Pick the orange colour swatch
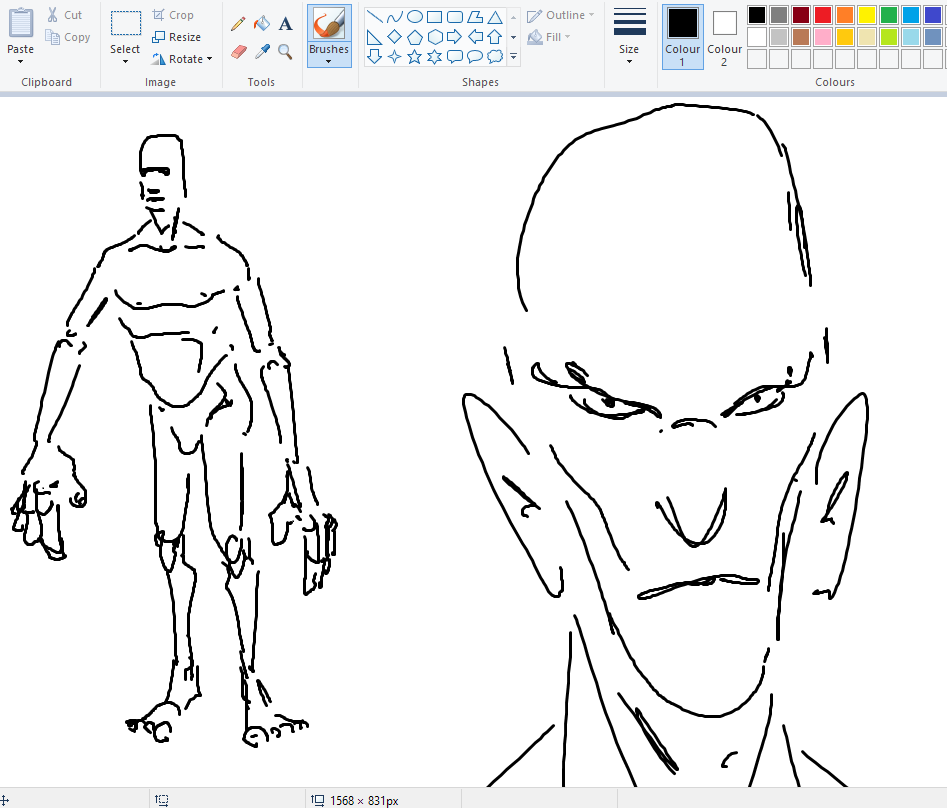947x808 pixels. coord(845,15)
